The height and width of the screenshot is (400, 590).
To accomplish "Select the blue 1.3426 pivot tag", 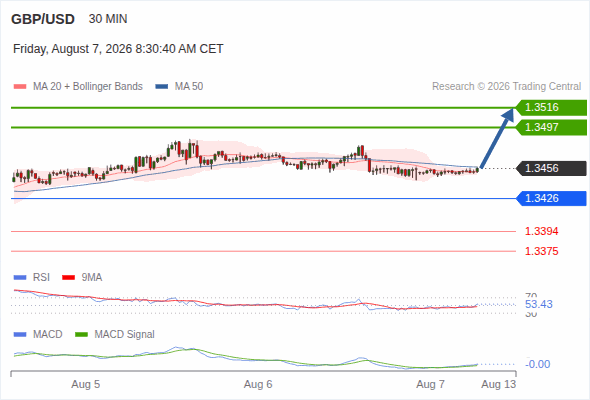I will point(551,198).
